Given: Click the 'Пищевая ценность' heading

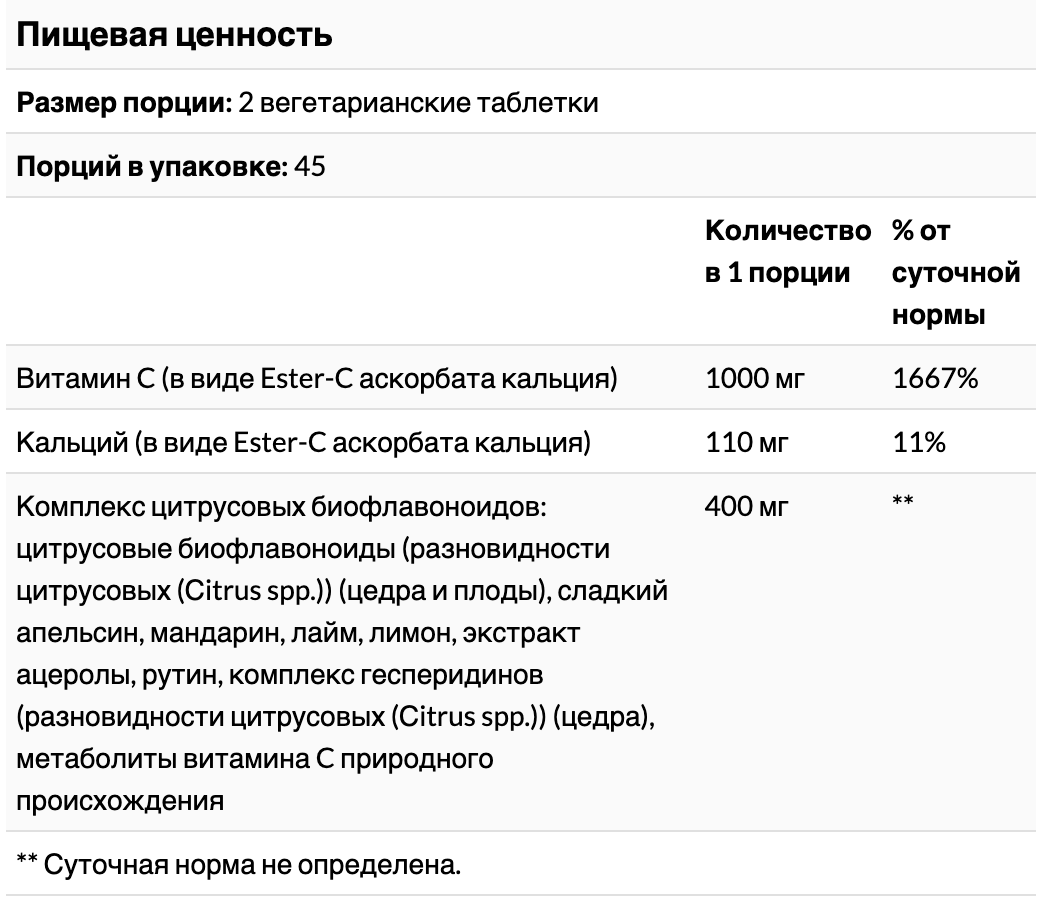Looking at the screenshot, I should [x=174, y=35].
